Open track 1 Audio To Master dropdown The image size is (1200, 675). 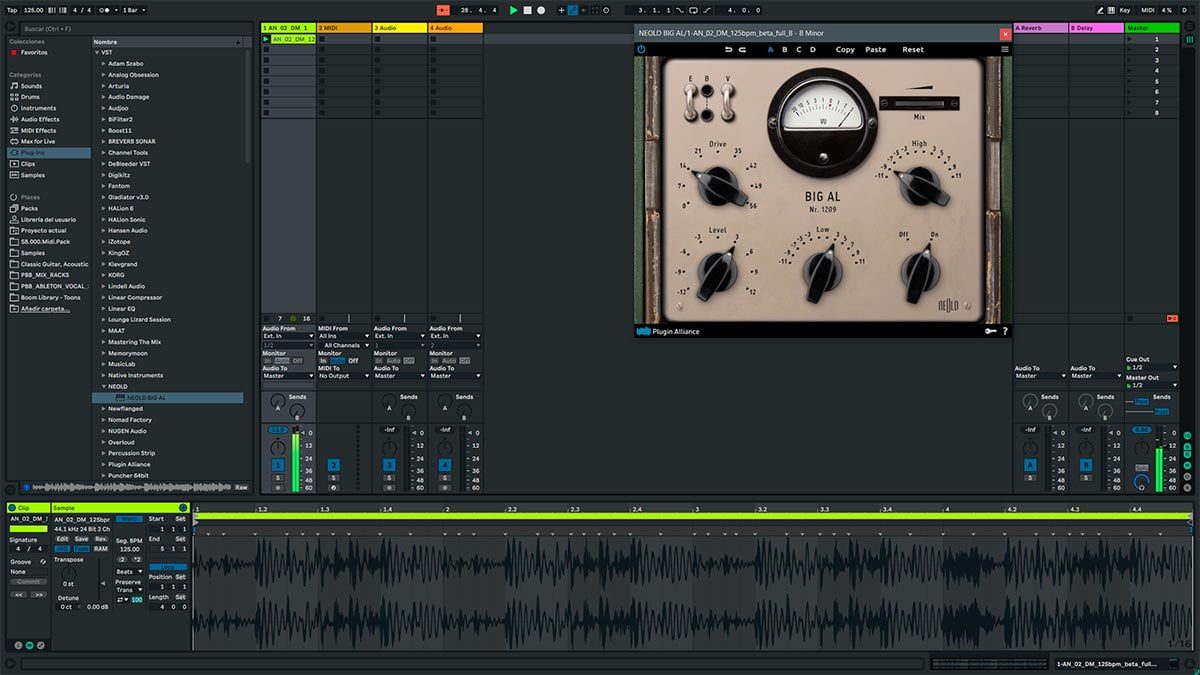coord(288,376)
